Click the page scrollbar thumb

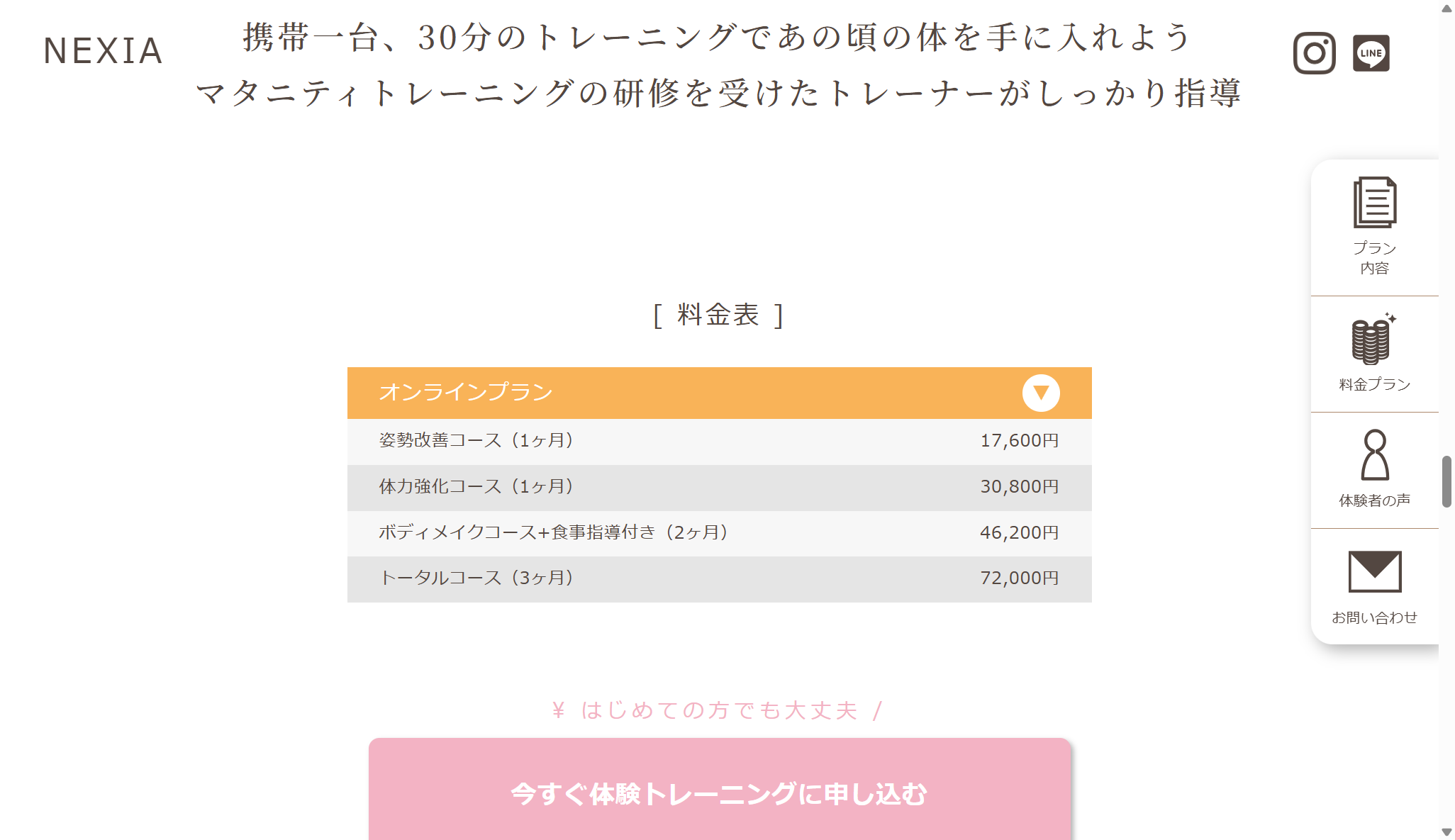point(1446,482)
